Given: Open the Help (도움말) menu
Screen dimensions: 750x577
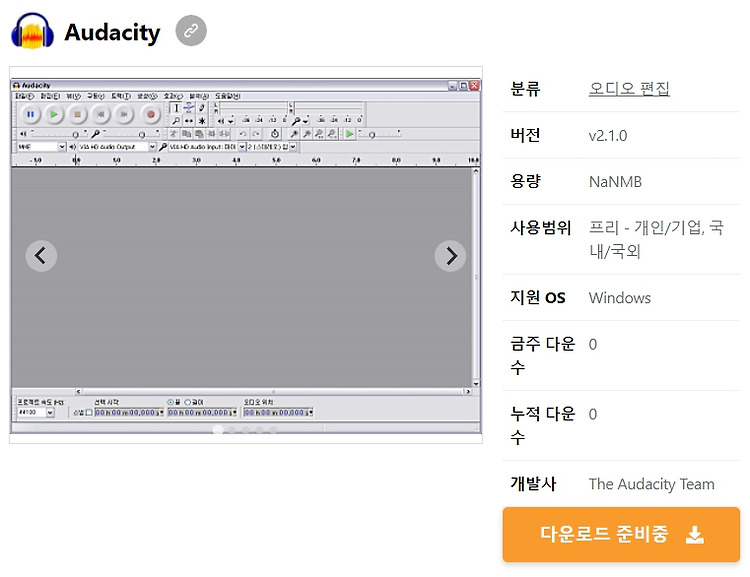Looking at the screenshot, I should (227, 96).
